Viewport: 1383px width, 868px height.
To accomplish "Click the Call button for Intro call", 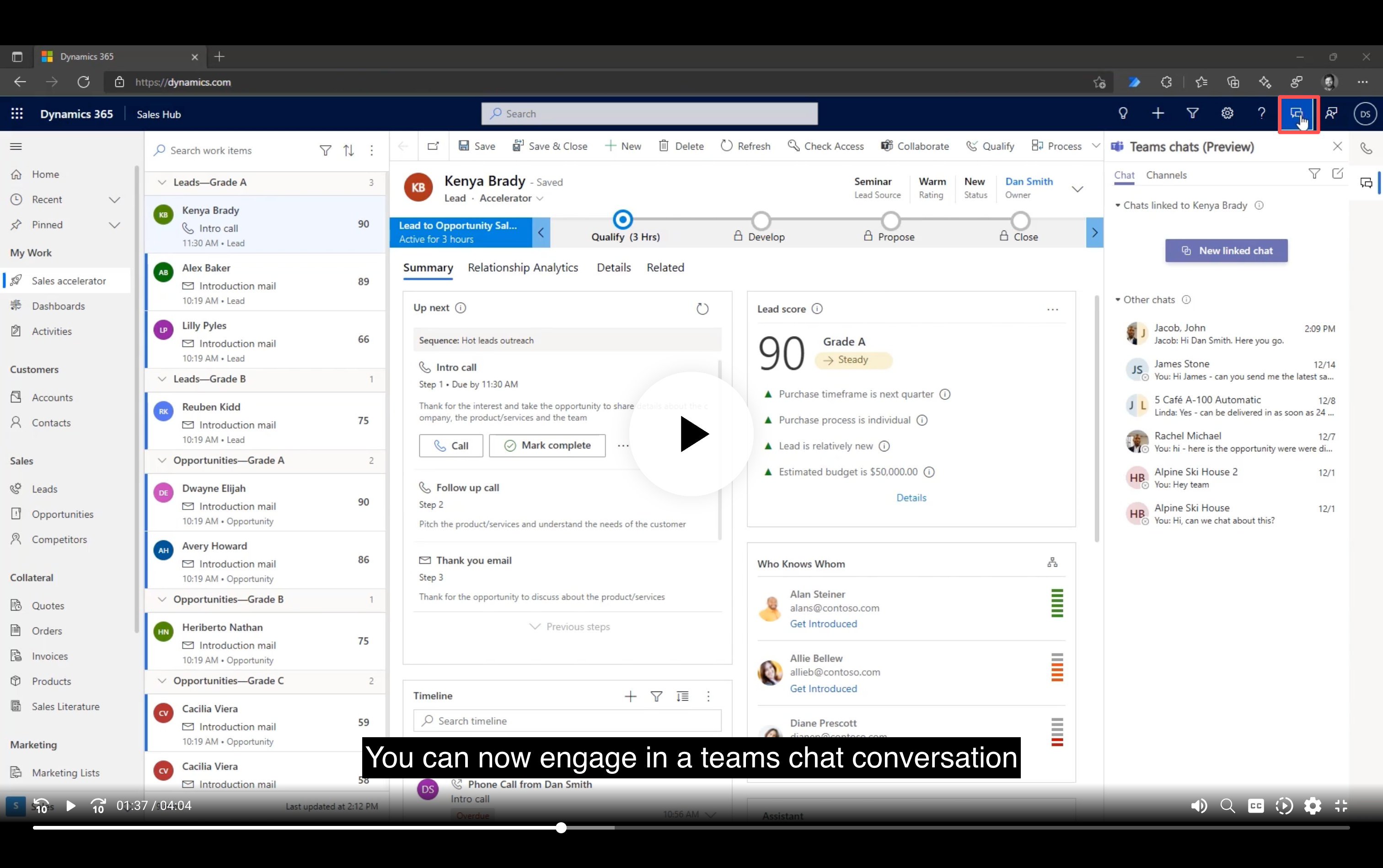I will pos(451,445).
